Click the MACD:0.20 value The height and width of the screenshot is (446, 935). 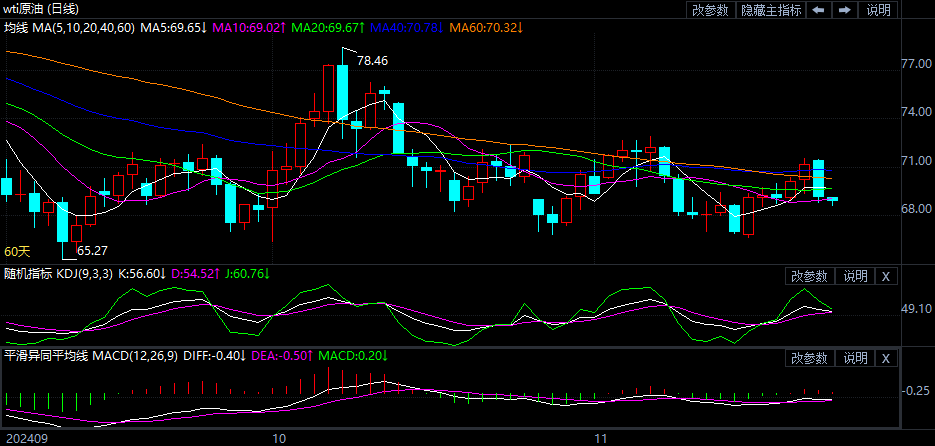pos(354,356)
